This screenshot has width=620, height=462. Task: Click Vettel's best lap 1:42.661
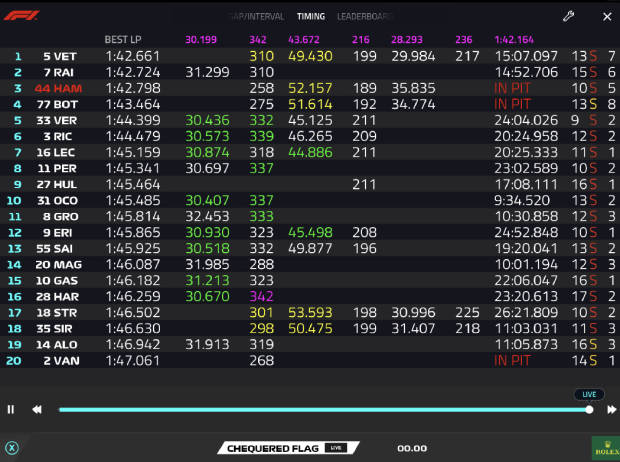point(133,56)
